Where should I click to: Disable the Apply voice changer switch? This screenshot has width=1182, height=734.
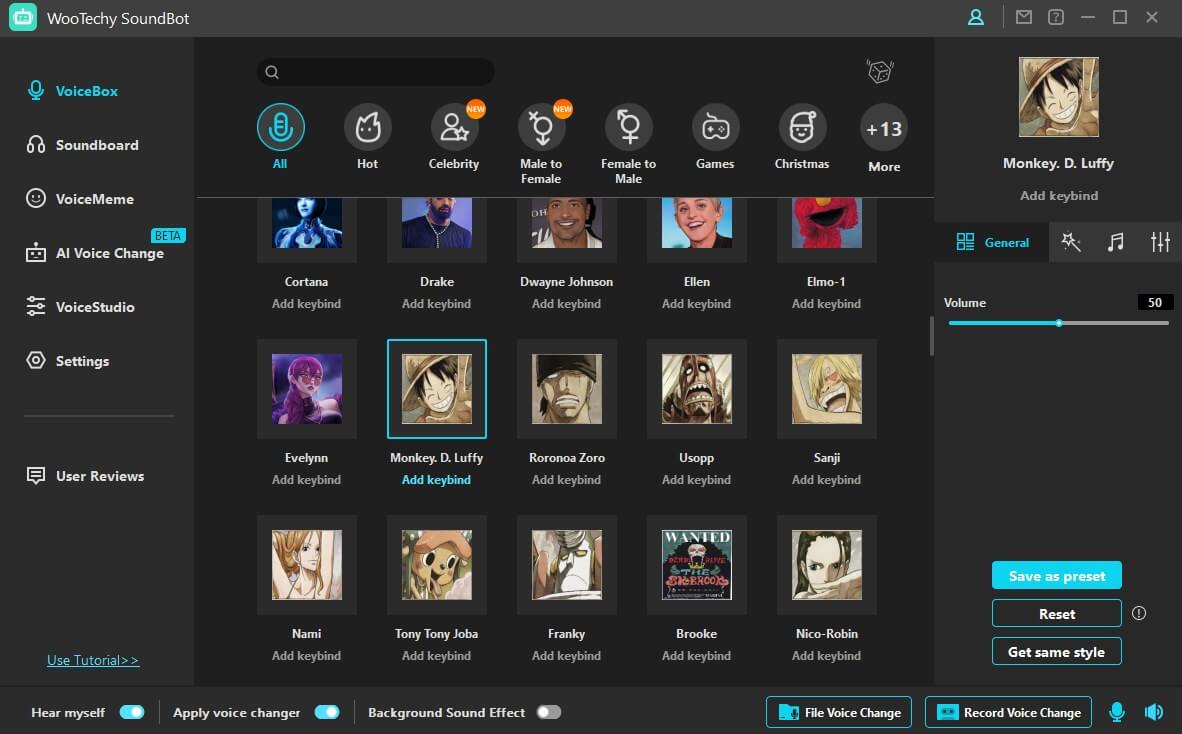pyautogui.click(x=327, y=712)
